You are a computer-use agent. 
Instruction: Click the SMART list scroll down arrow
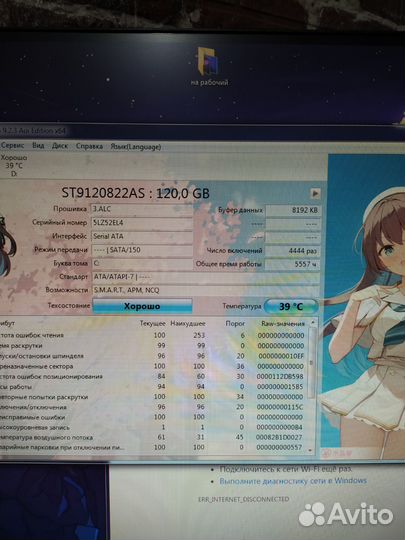[311, 450]
